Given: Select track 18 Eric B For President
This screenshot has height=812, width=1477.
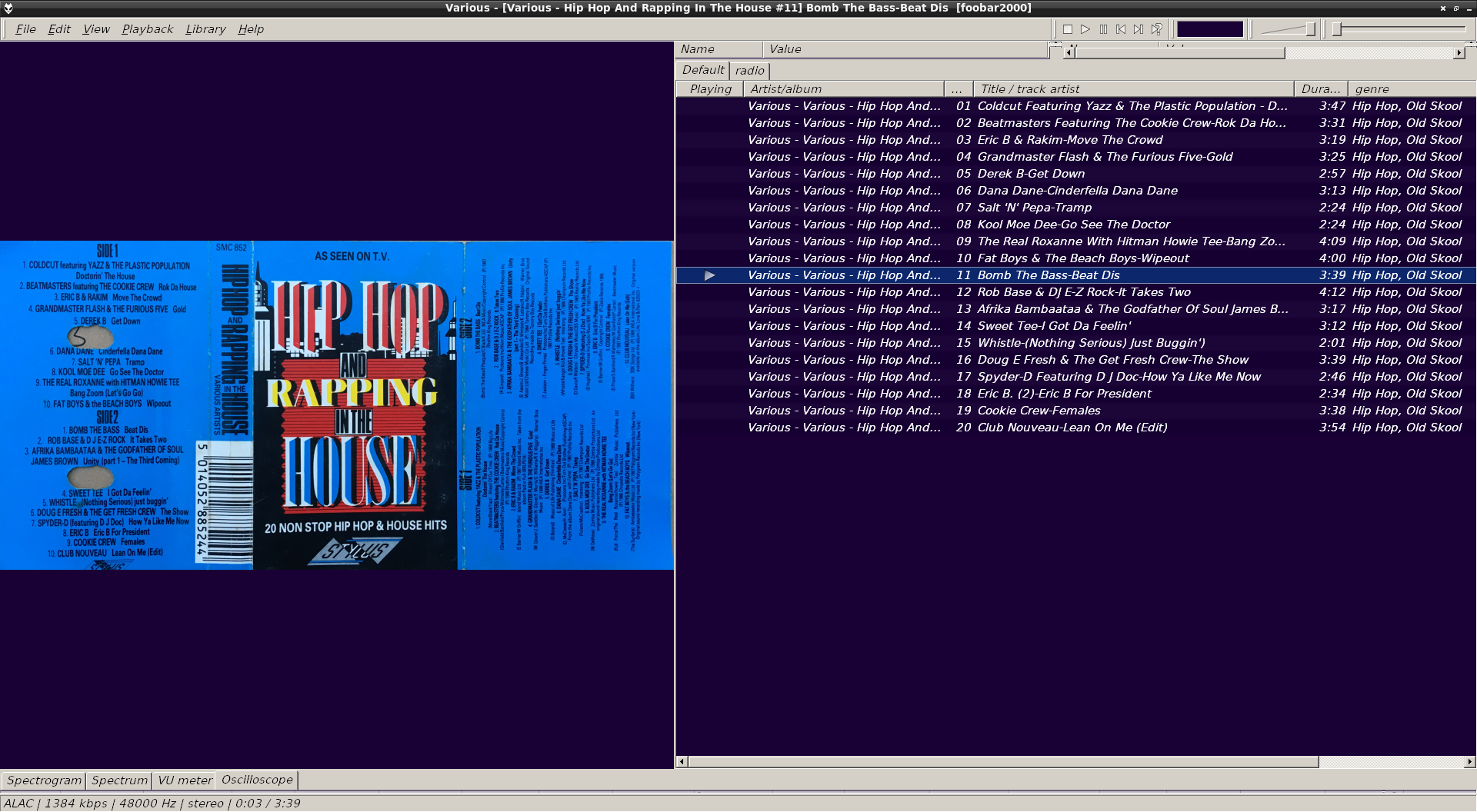Looking at the screenshot, I should point(1076,394).
